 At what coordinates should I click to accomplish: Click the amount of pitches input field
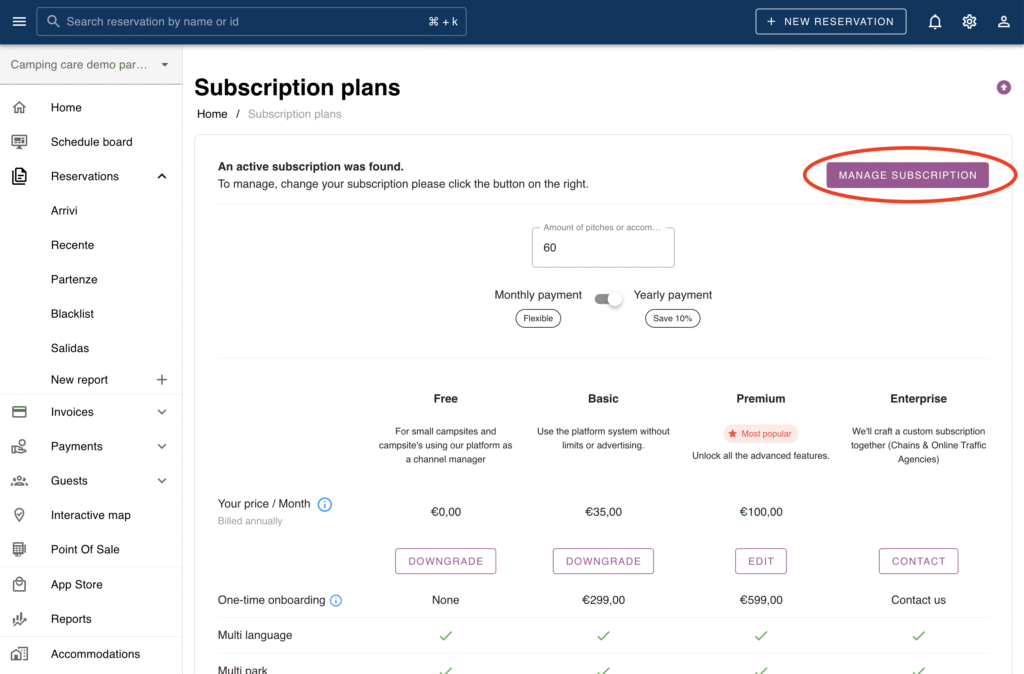coord(603,248)
